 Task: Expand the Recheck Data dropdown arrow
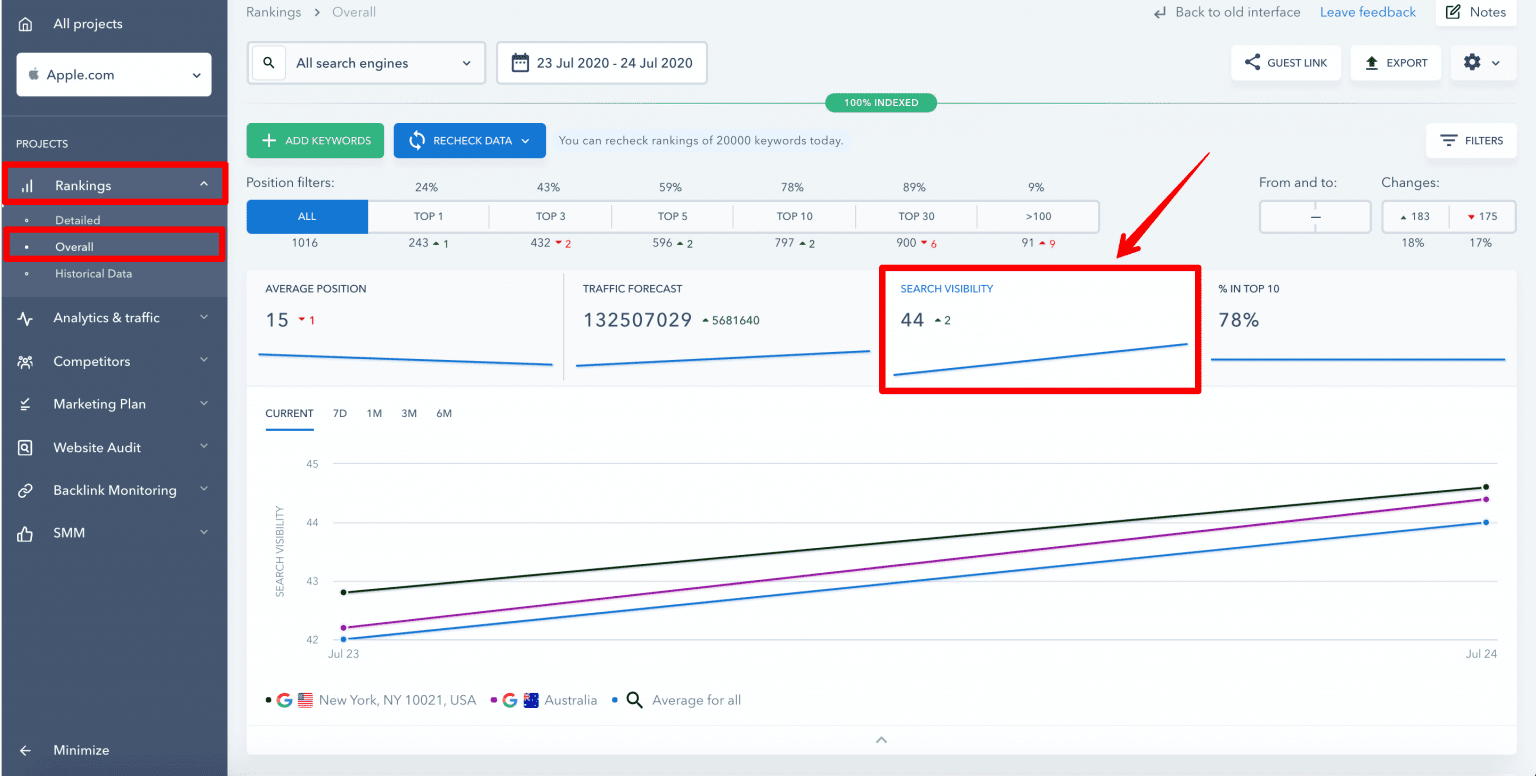524,140
